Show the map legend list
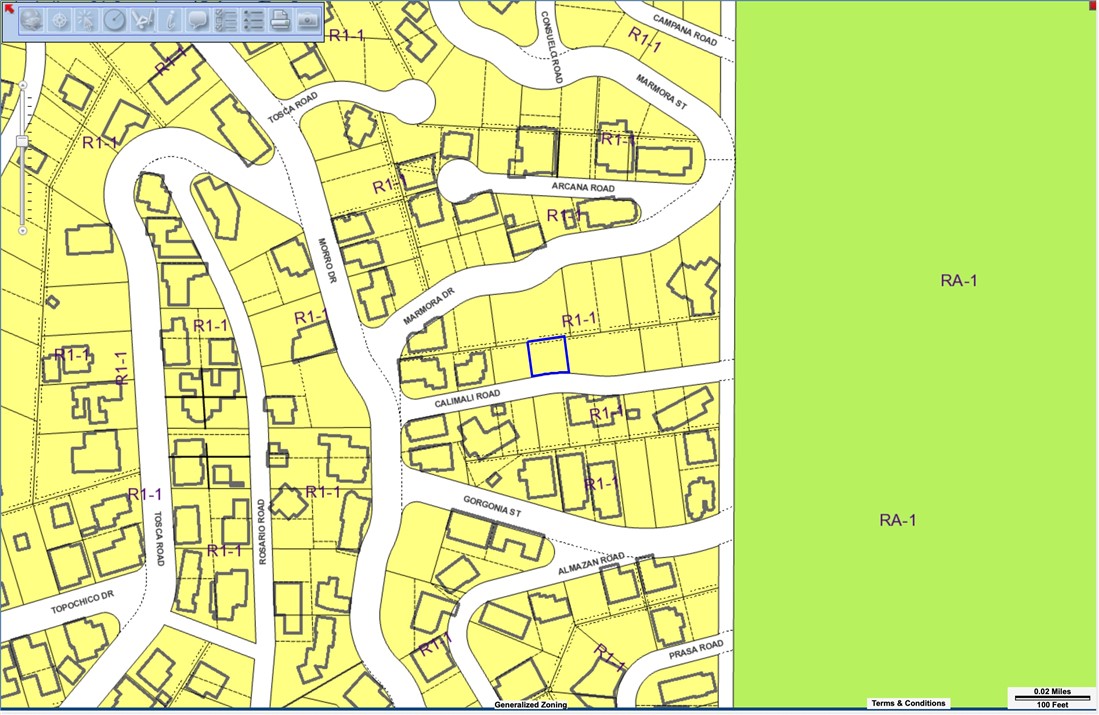The width and height of the screenshot is (1099, 715). (x=253, y=20)
